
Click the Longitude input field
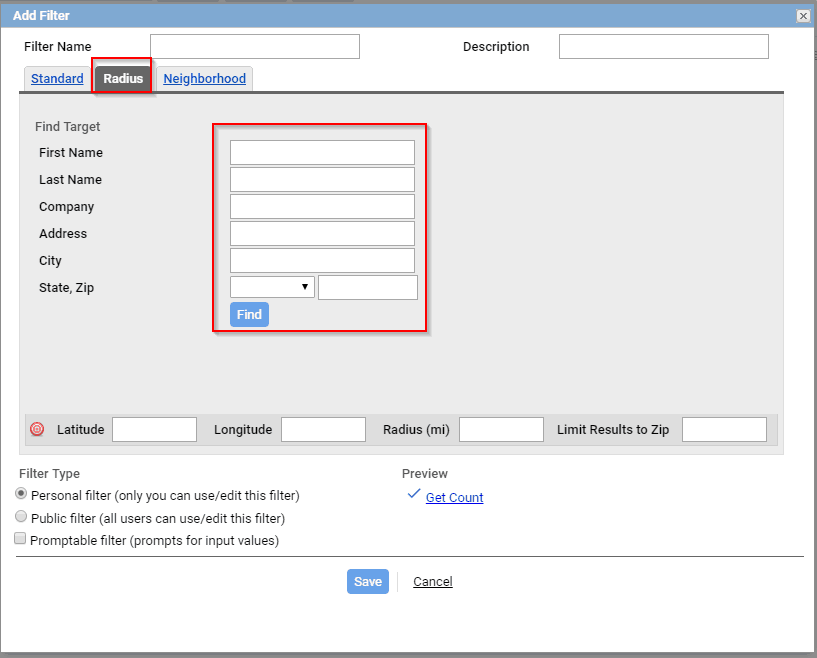coord(323,429)
